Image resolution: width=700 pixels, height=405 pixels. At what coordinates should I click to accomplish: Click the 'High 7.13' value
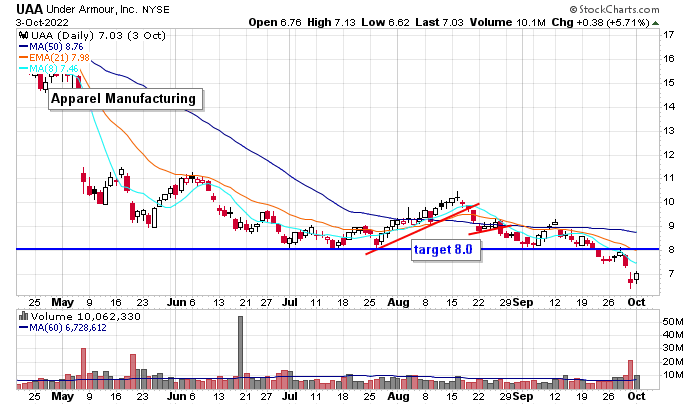[331, 22]
